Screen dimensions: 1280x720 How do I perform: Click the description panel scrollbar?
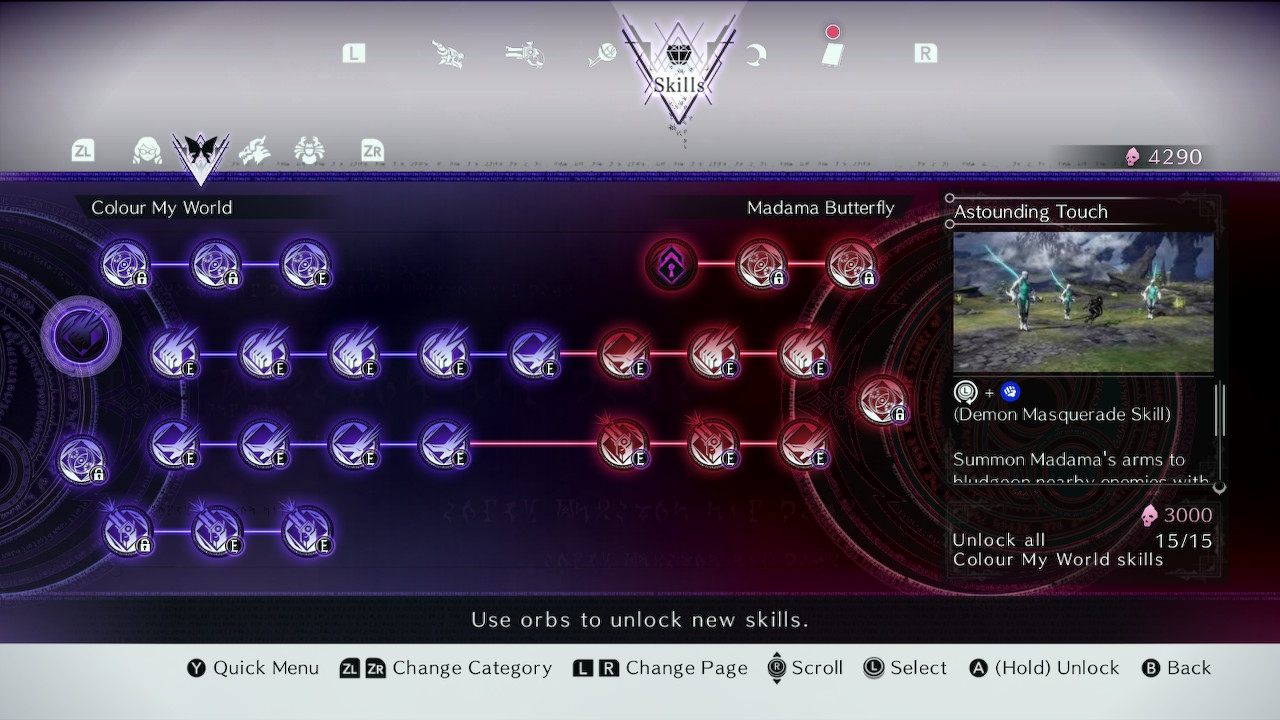point(1219,408)
